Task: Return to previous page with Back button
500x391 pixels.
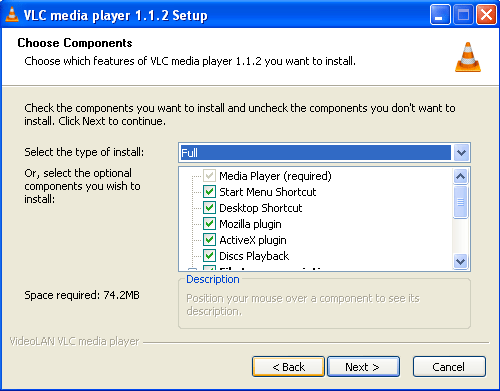Action: click(x=288, y=367)
